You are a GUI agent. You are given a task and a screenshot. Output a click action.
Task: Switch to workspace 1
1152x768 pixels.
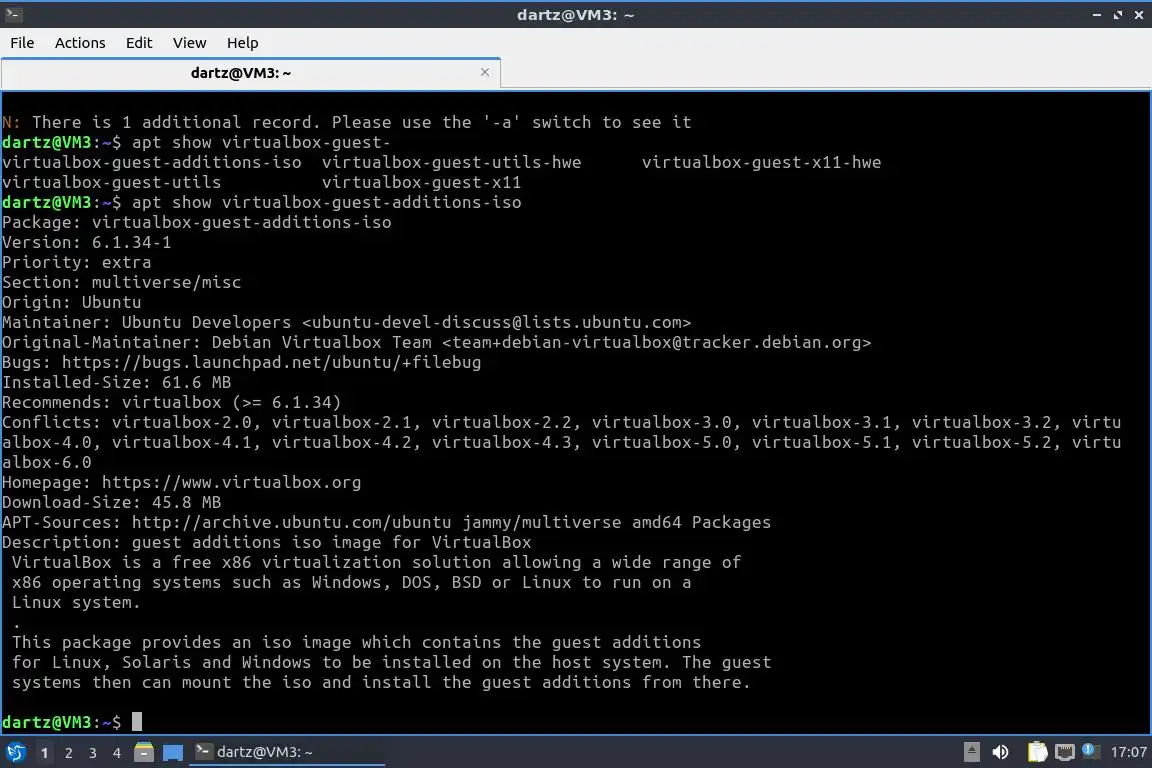pyautogui.click(x=45, y=753)
